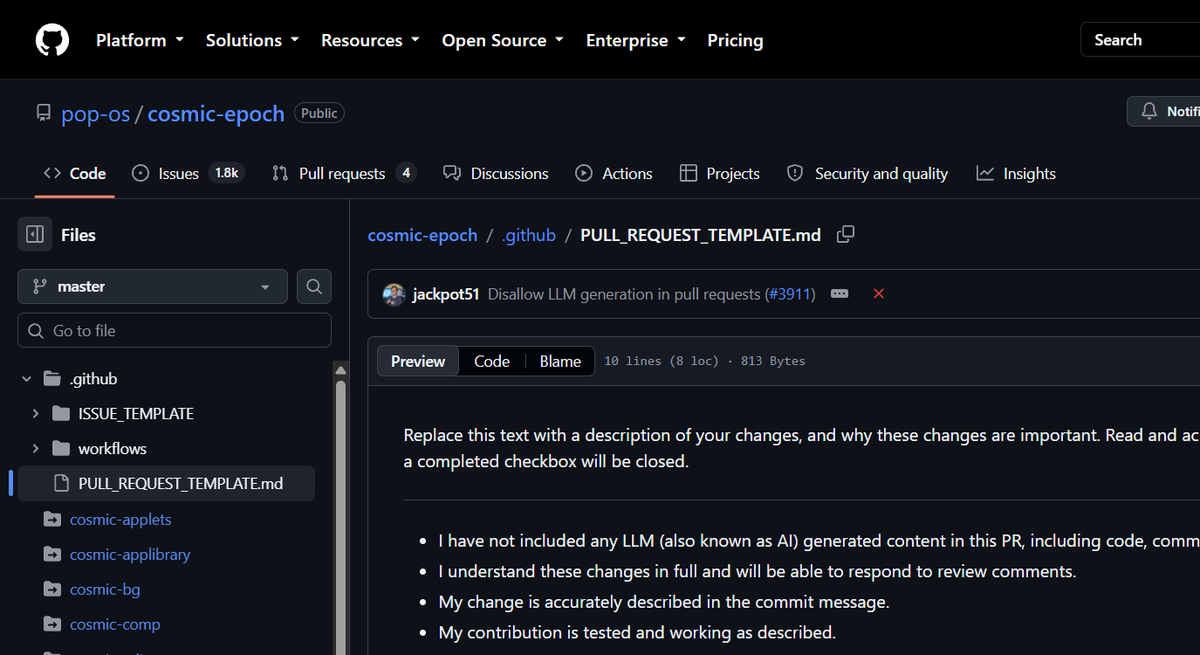Open the Open Source menu
Viewport: 1200px width, 655px height.
click(503, 40)
